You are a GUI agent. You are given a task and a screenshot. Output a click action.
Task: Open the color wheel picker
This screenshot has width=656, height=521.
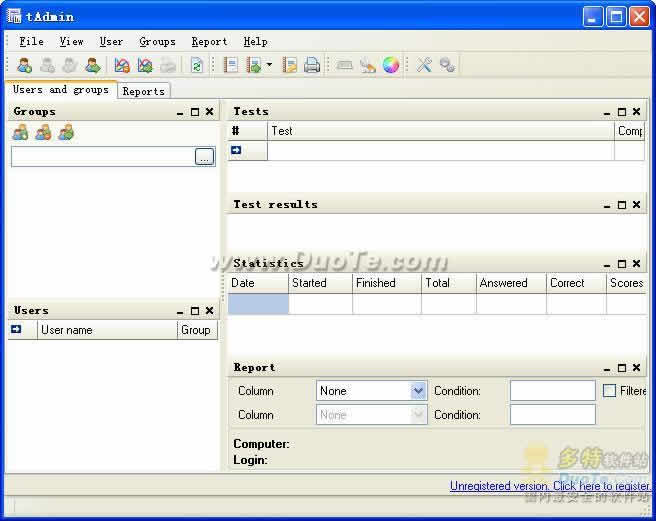tap(391, 65)
